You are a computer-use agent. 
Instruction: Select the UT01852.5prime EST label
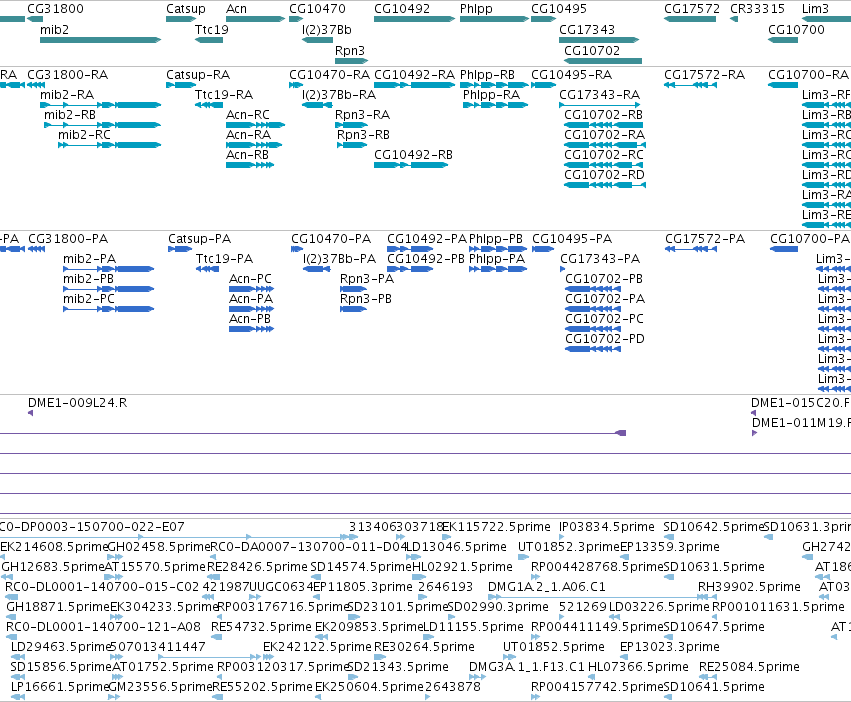point(554,647)
